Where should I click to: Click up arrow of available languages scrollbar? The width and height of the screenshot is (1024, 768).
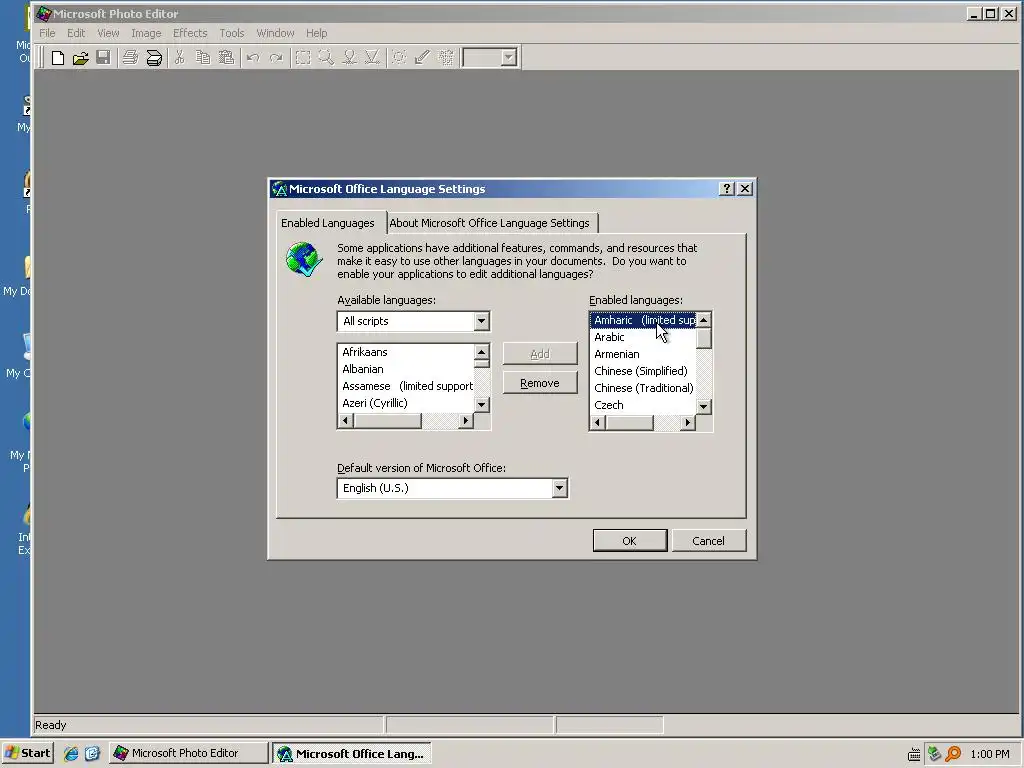click(482, 352)
